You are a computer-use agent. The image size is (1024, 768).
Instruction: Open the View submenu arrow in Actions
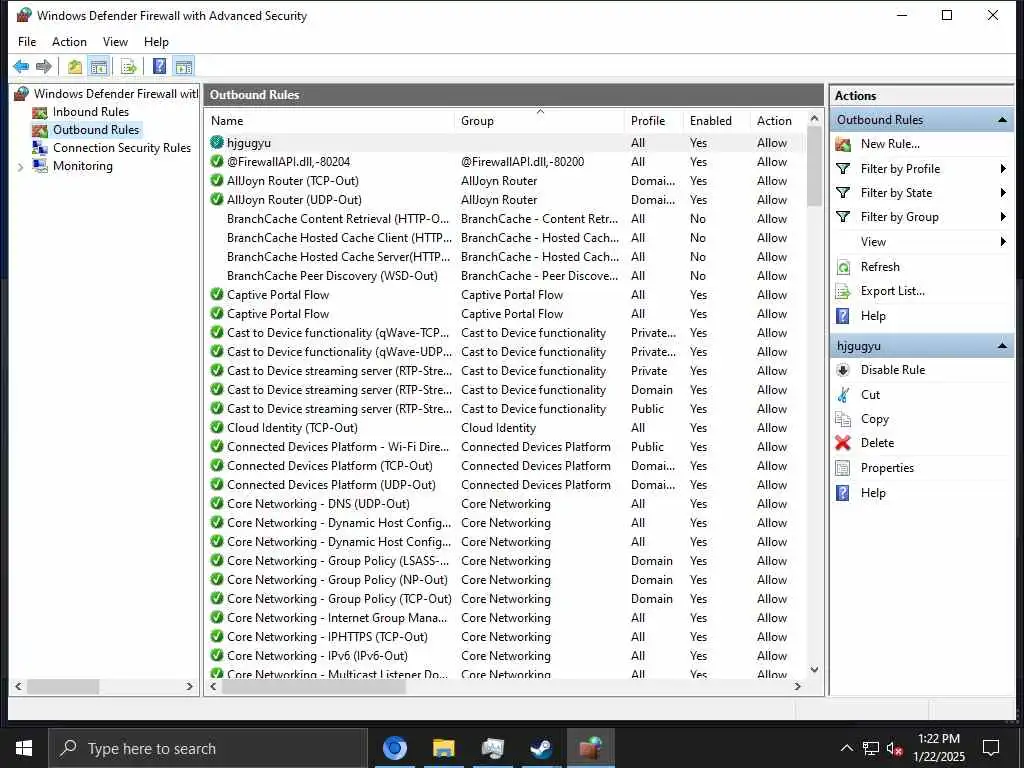click(x=1003, y=242)
